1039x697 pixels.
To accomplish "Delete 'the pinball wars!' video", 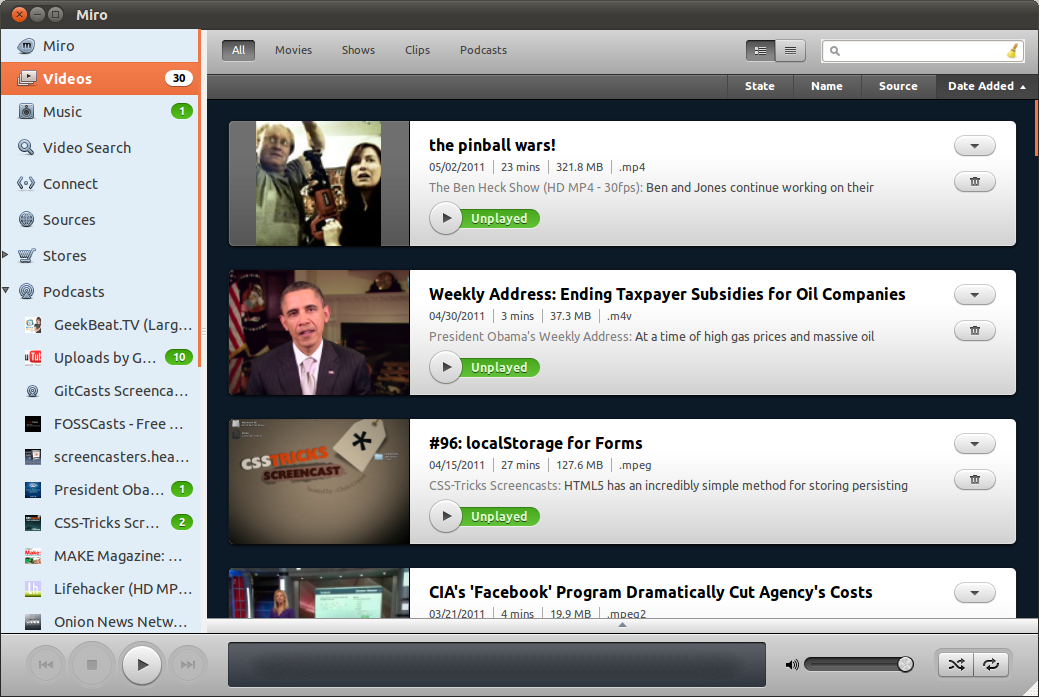I will [x=975, y=182].
